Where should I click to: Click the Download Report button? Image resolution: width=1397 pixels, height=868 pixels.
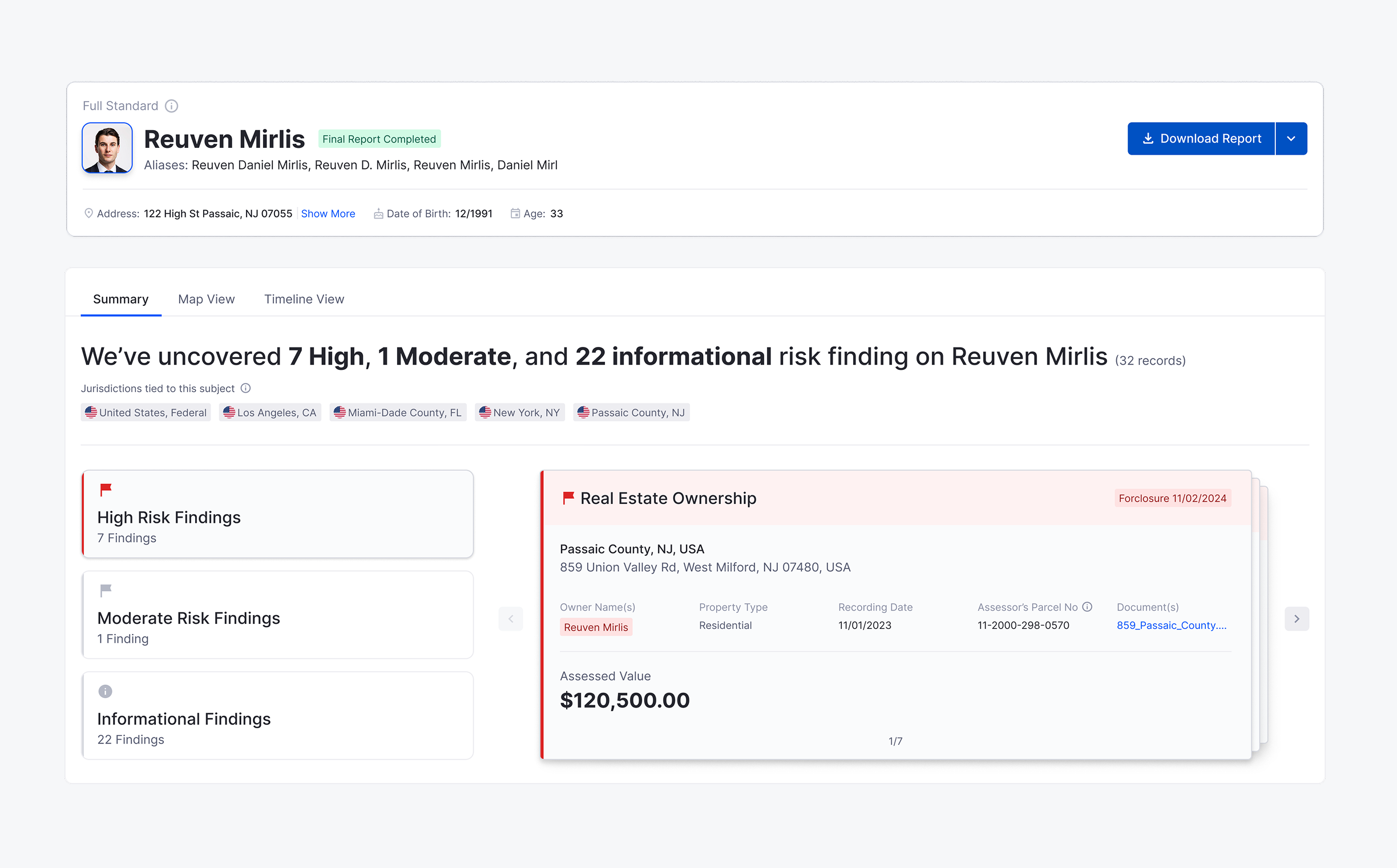coord(1201,138)
